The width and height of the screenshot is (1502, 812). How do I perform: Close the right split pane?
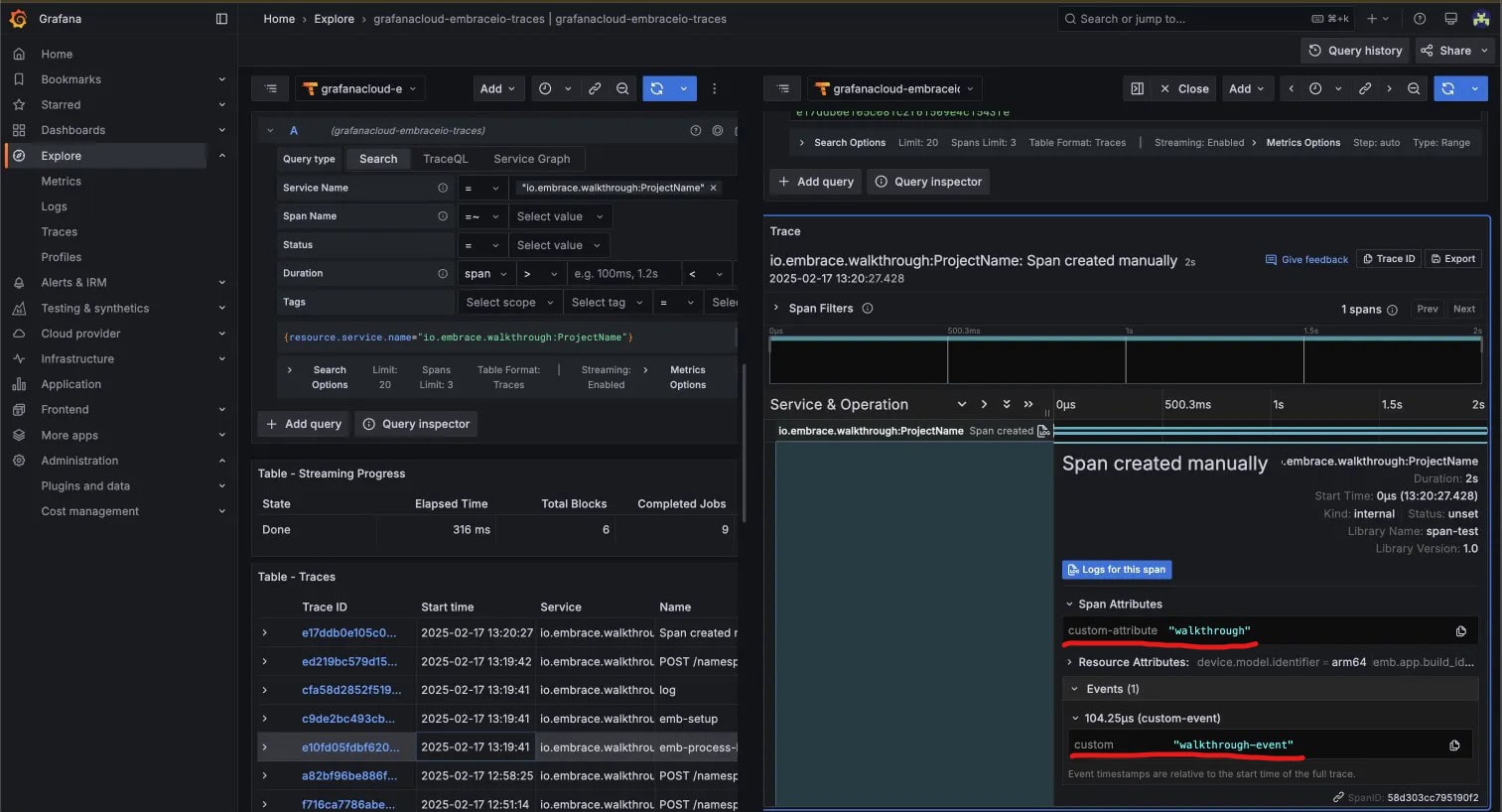(x=1184, y=88)
